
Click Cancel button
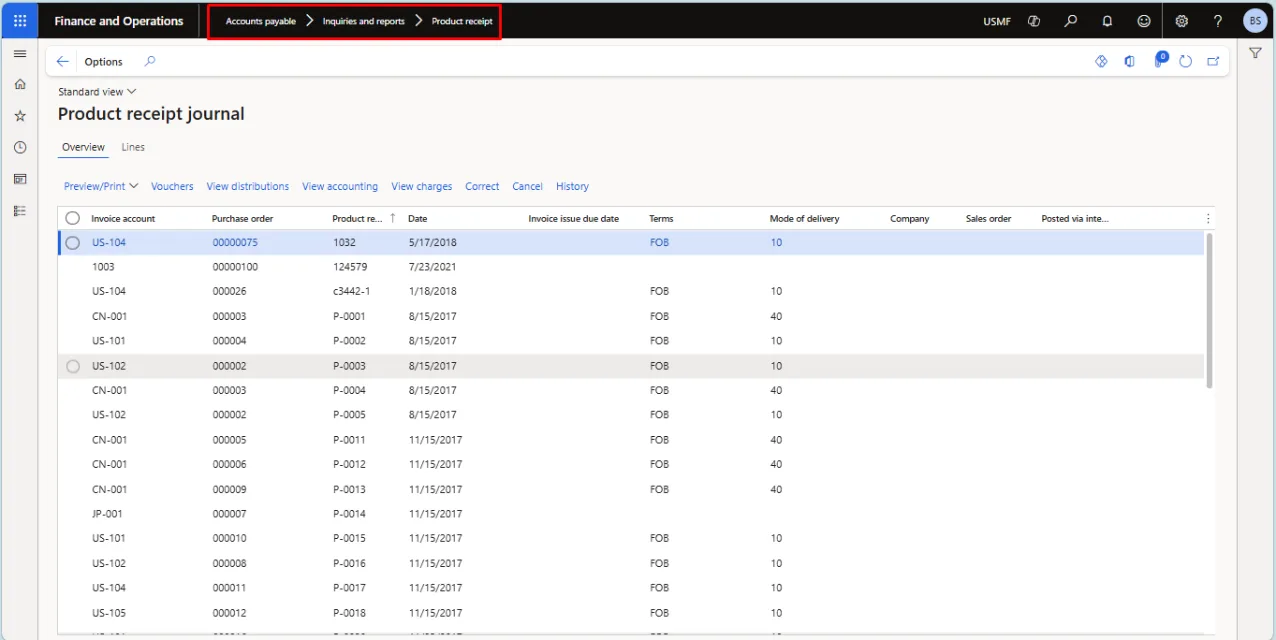point(527,186)
